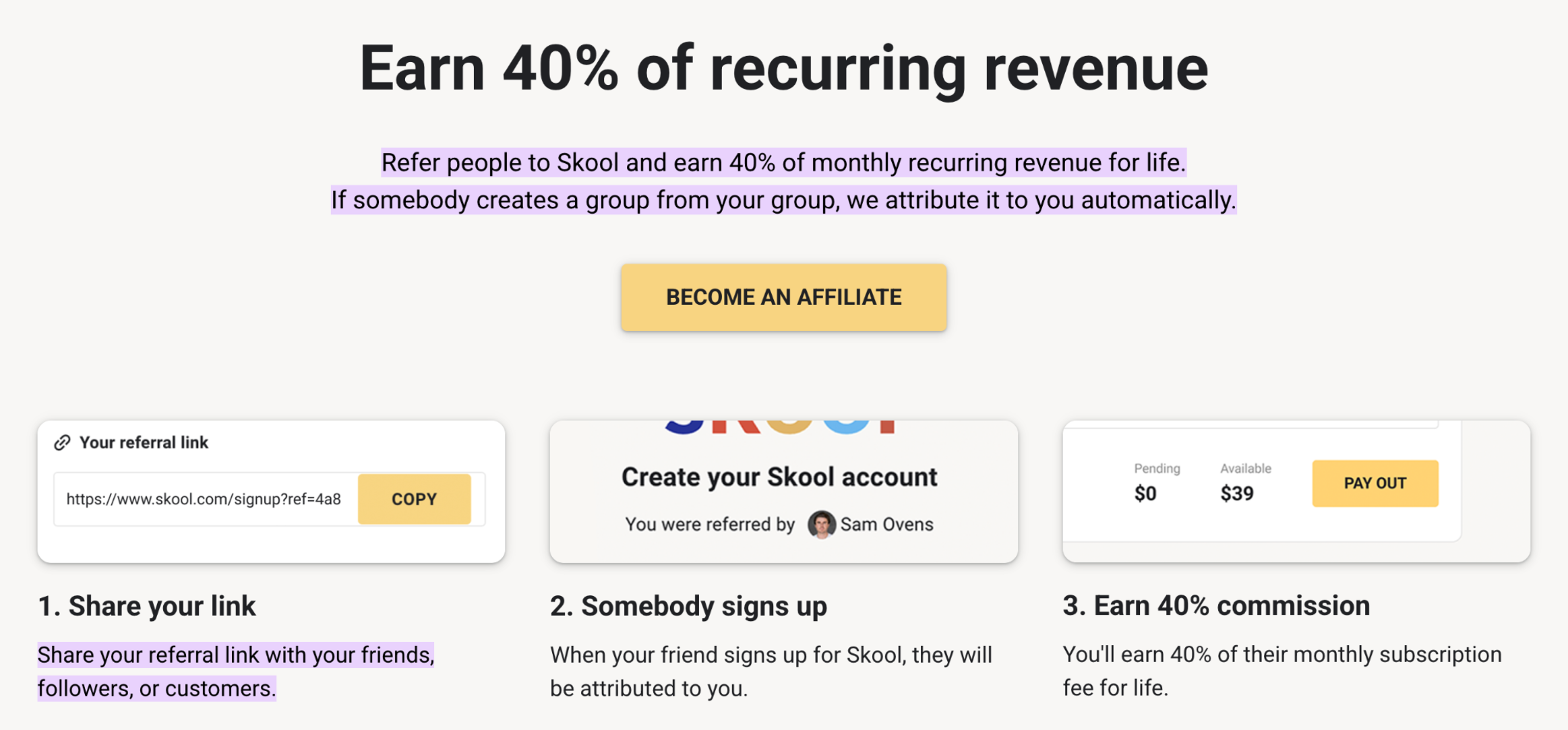Click the PAY OUT button
The image size is (1568, 730).
coord(1375,483)
